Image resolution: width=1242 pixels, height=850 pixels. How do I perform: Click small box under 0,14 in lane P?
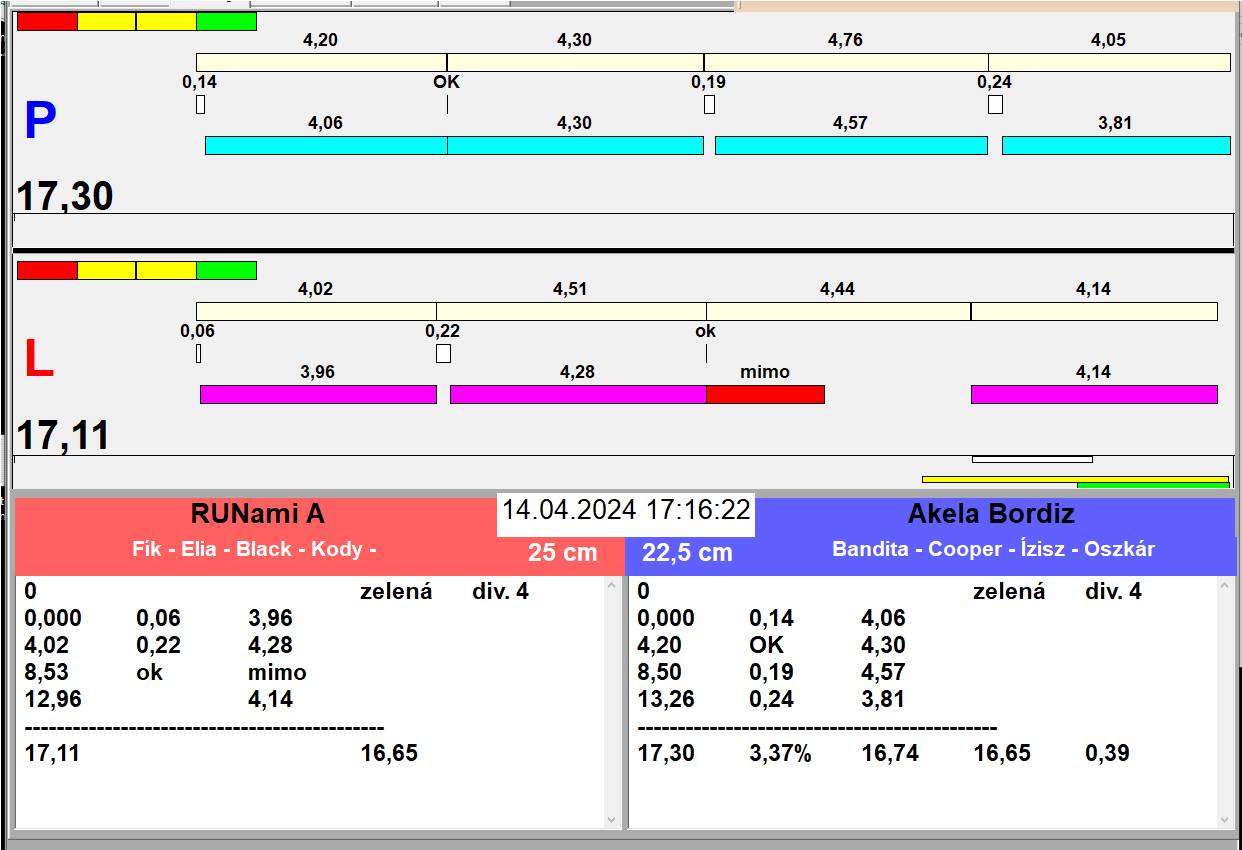click(x=200, y=104)
